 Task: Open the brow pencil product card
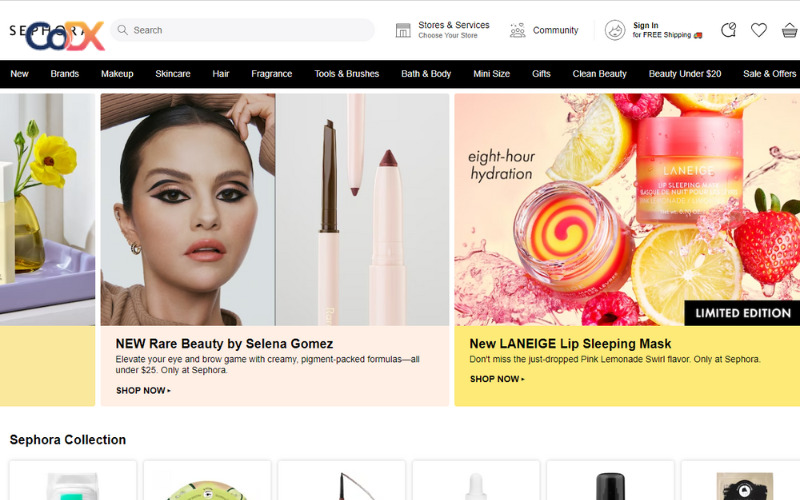[341, 480]
